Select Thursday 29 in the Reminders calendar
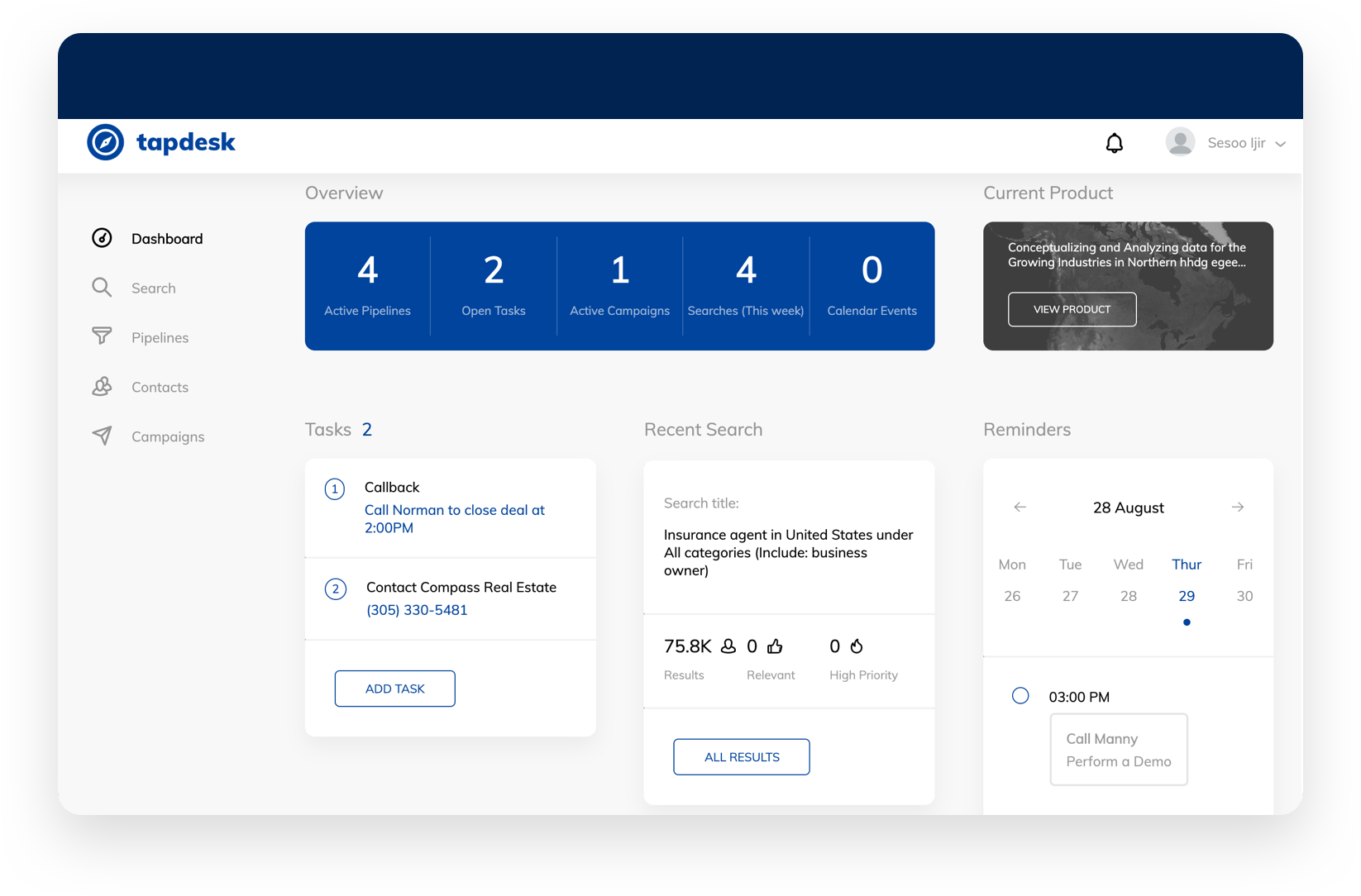1361x896 pixels. (x=1186, y=595)
